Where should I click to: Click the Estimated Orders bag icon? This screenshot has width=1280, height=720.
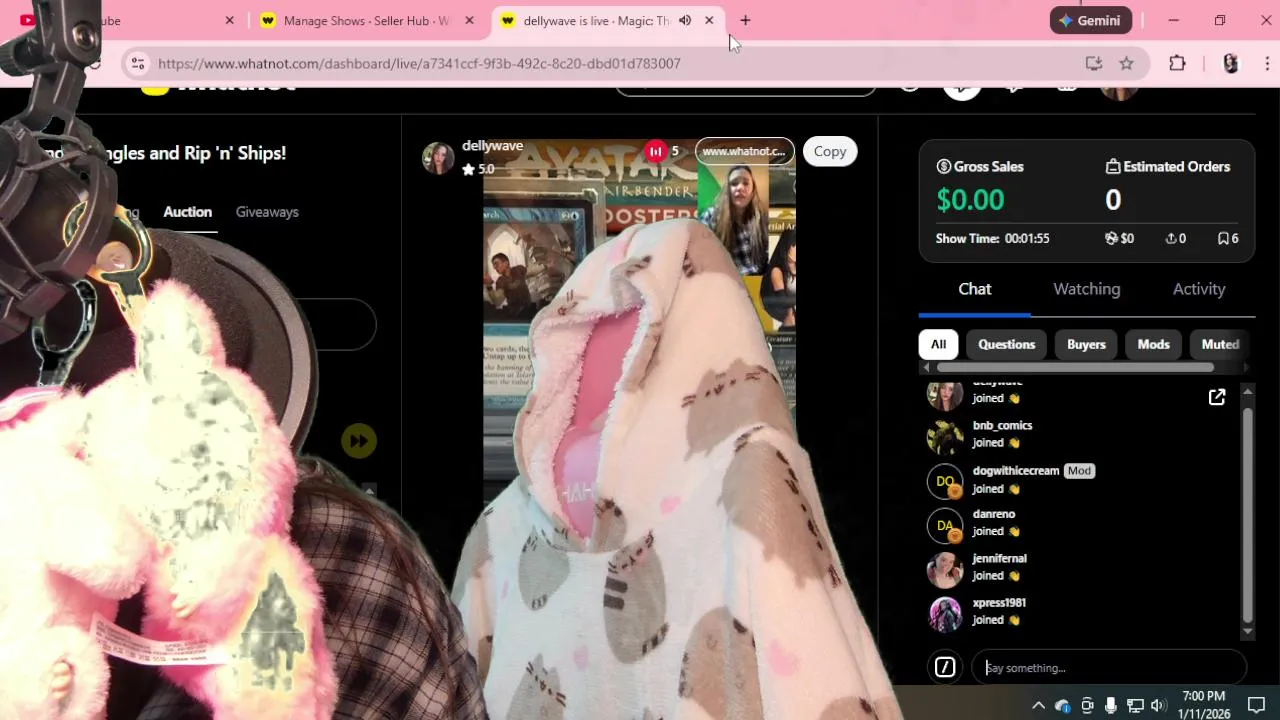(1112, 166)
